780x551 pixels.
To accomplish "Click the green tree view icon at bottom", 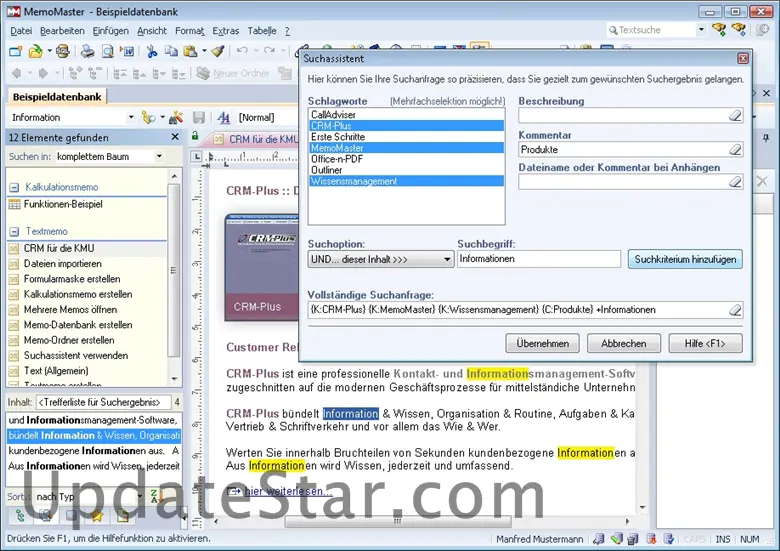I will [20, 516].
